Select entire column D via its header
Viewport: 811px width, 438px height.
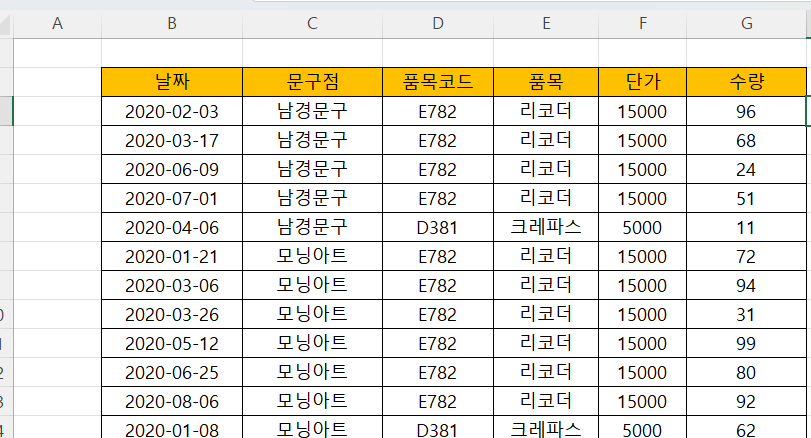[438, 23]
